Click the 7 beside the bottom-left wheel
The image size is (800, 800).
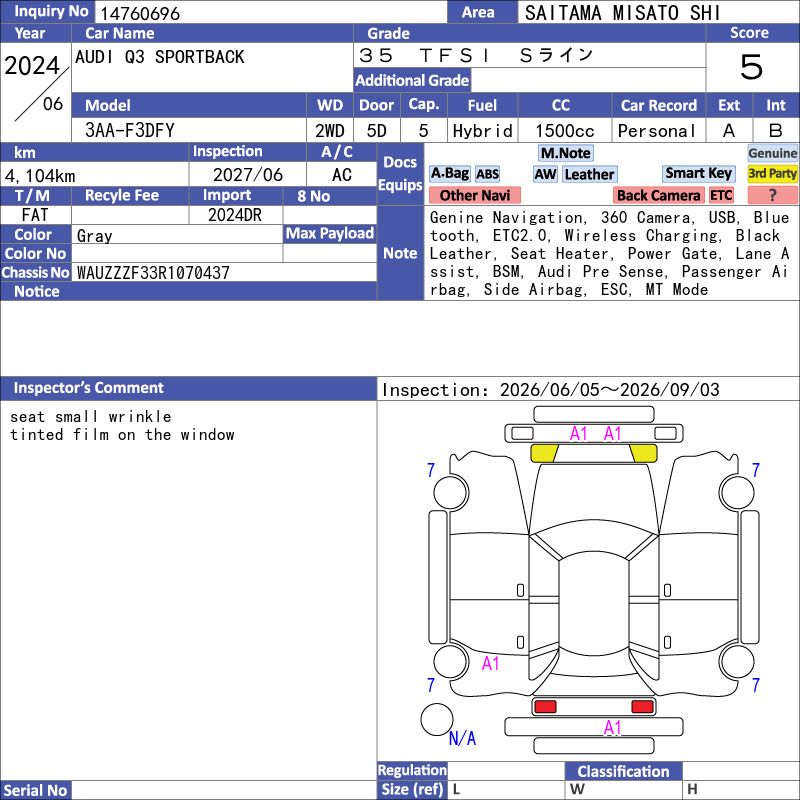[431, 685]
